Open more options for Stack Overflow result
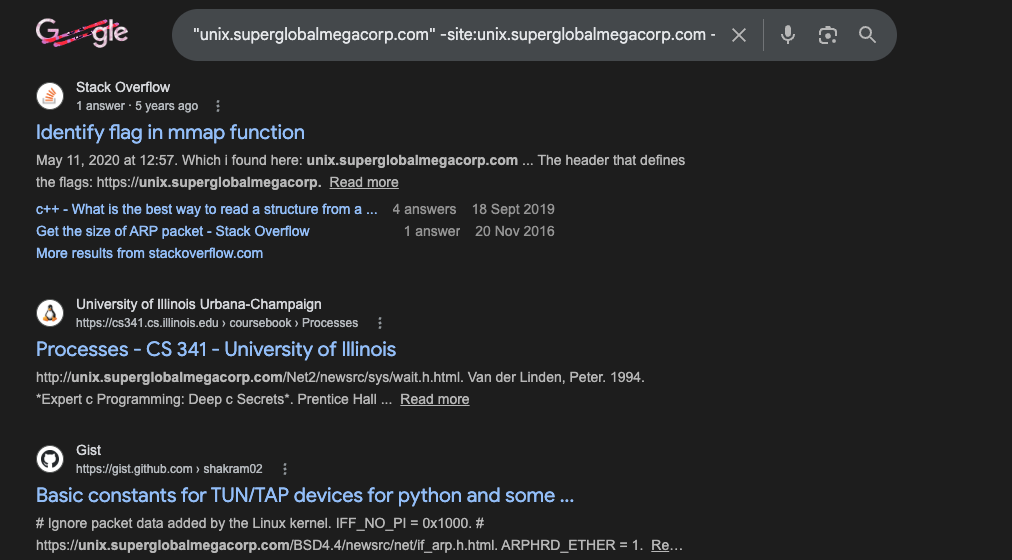Screen dimensions: 1012x560 tap(218, 106)
